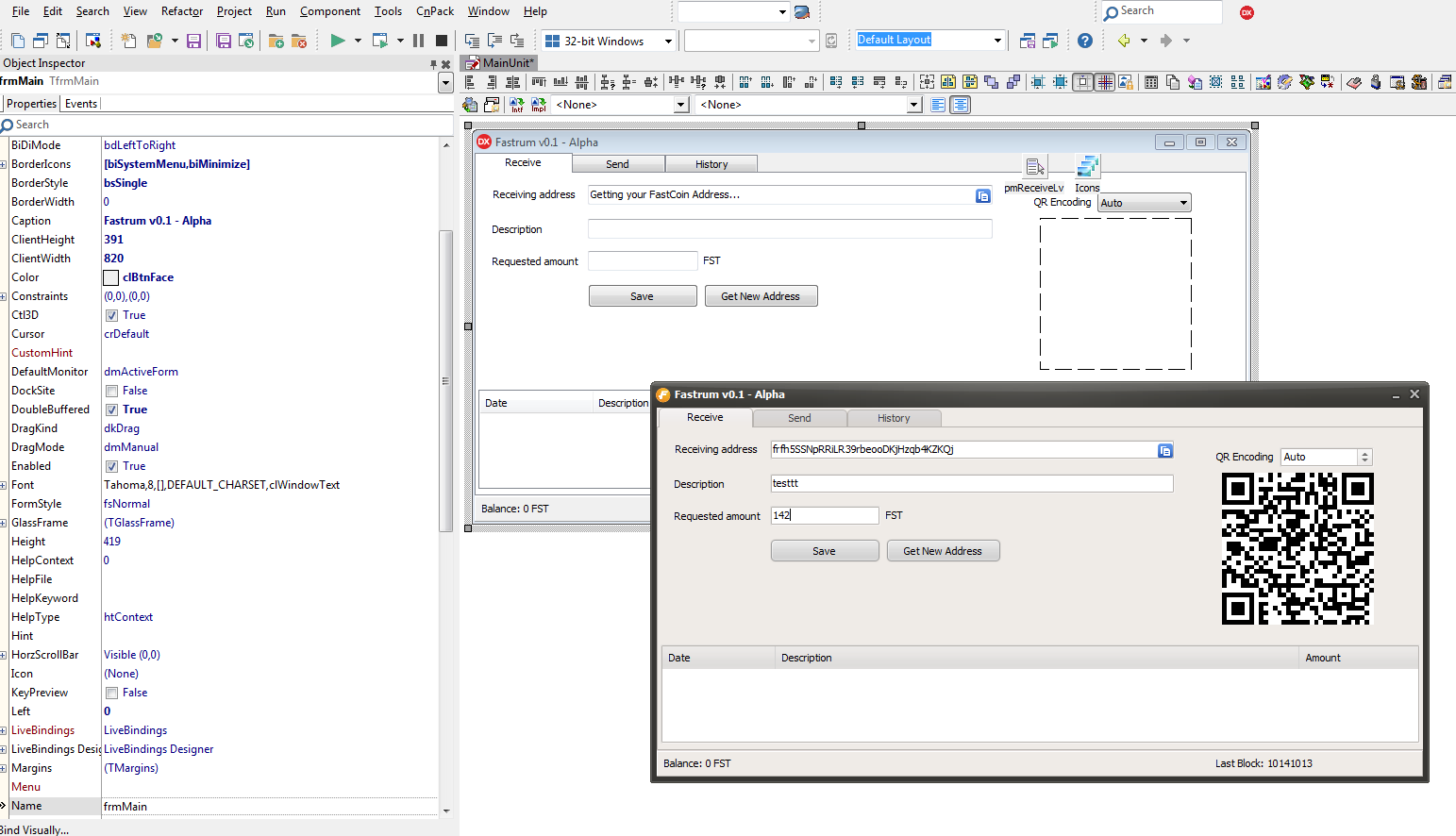Click the Amount column header
This screenshot has height=836, width=1456.
(1358, 658)
